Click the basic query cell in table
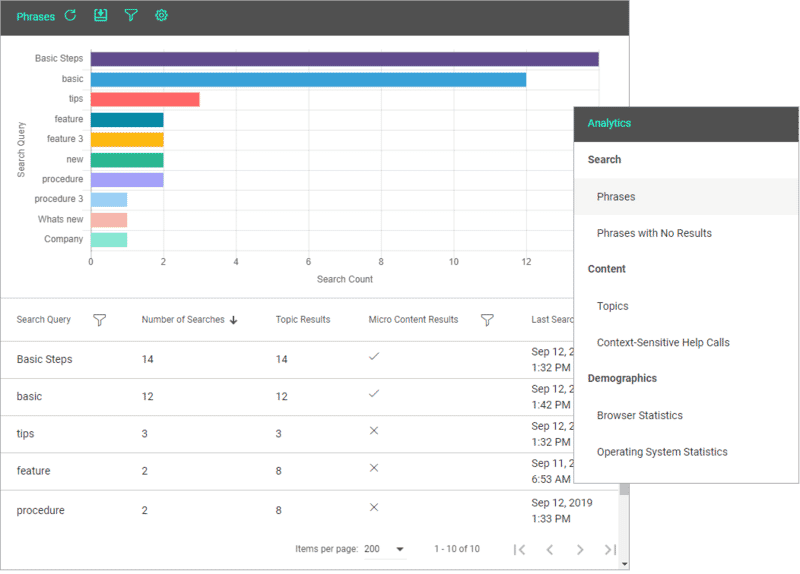The image size is (800, 574). tap(29, 396)
